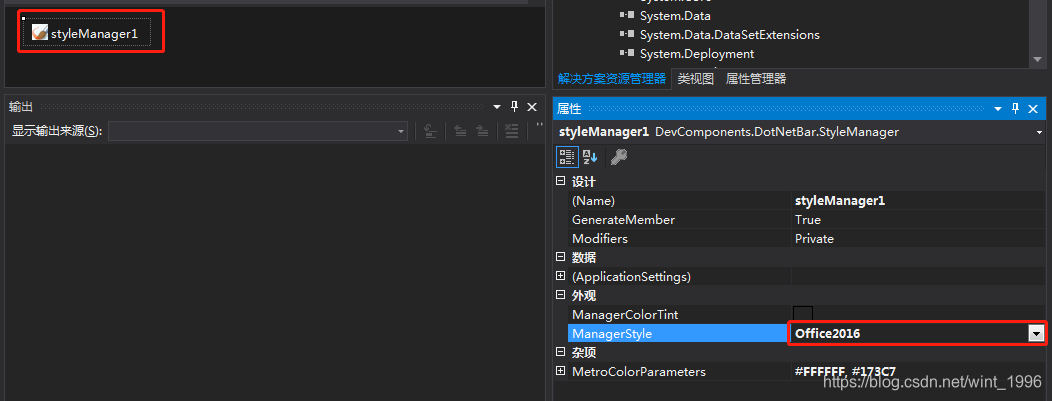The image size is (1052, 401).
Task: Click the Modifiers Private value
Action: point(814,239)
